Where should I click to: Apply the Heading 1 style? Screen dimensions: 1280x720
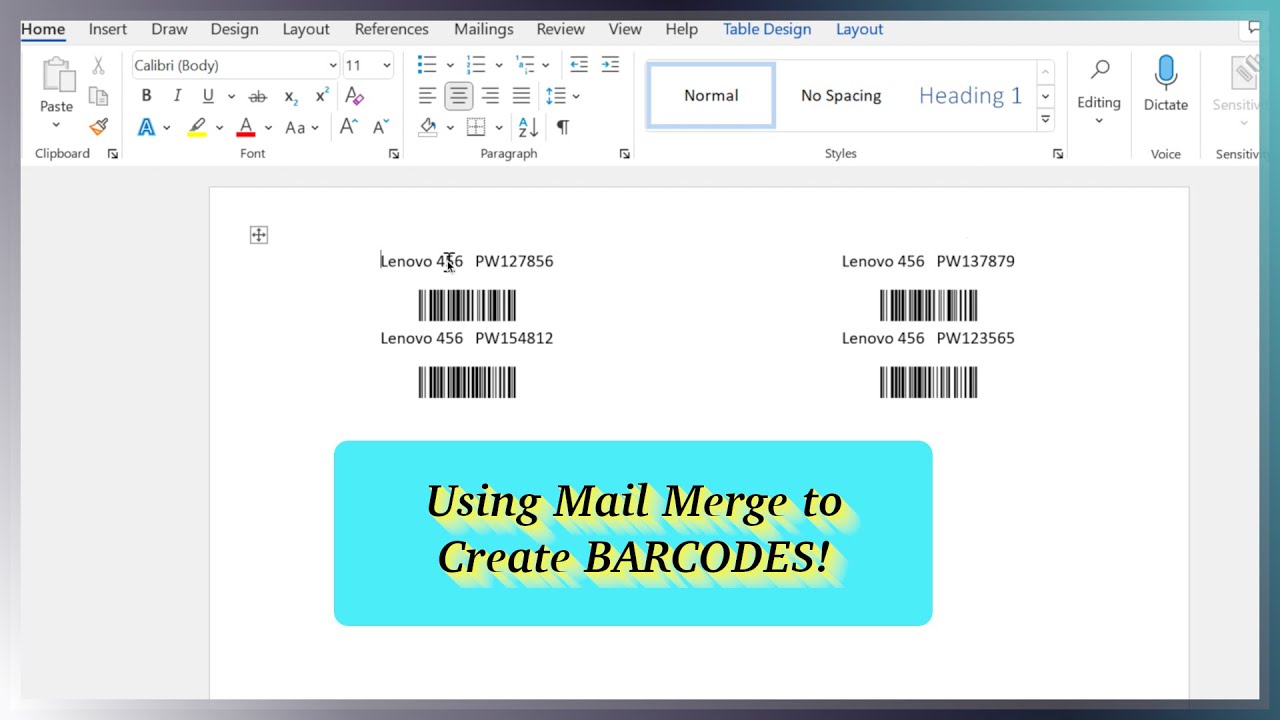coord(970,96)
